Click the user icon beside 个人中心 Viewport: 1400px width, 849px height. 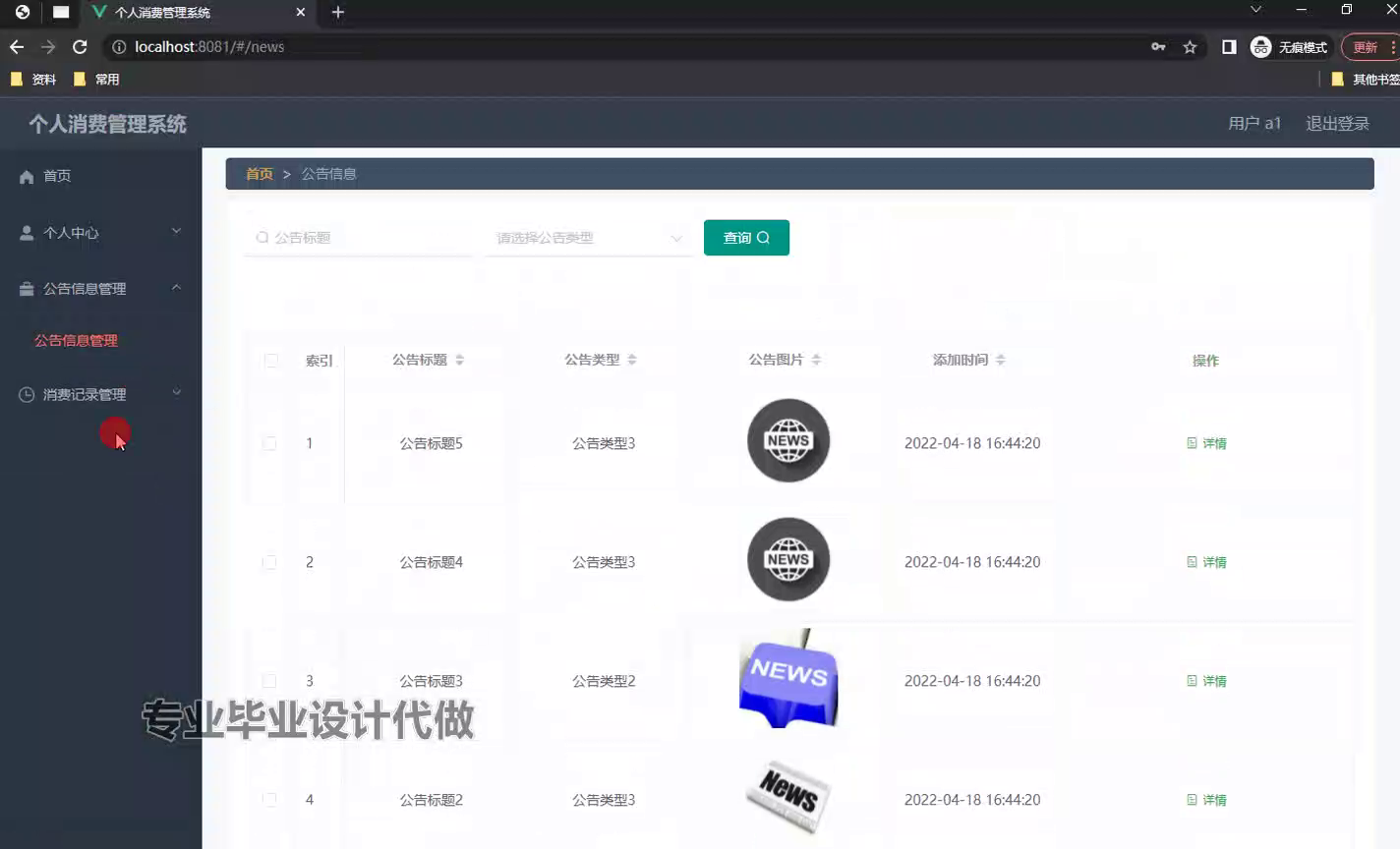pos(27,233)
